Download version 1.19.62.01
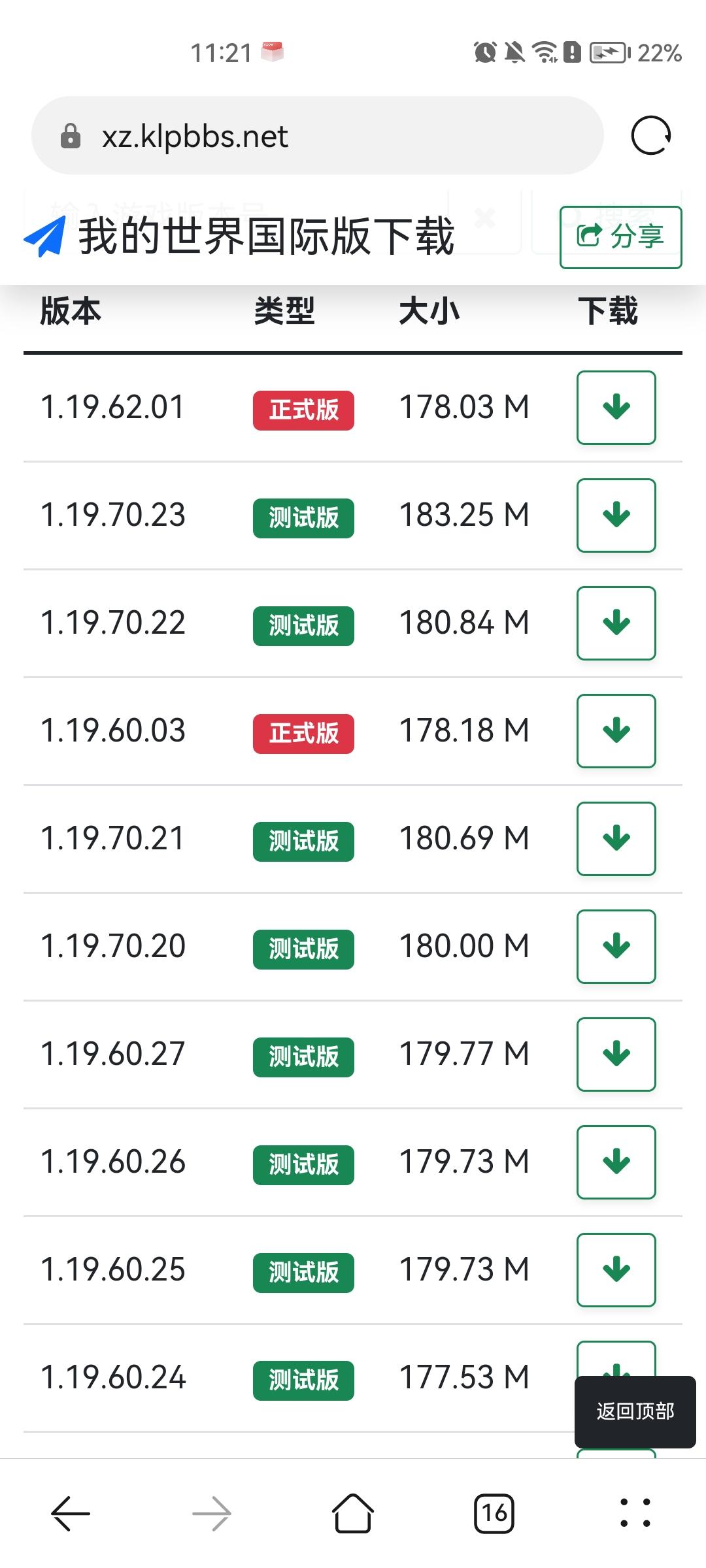Screen dimensions: 706x1568 pos(616,408)
